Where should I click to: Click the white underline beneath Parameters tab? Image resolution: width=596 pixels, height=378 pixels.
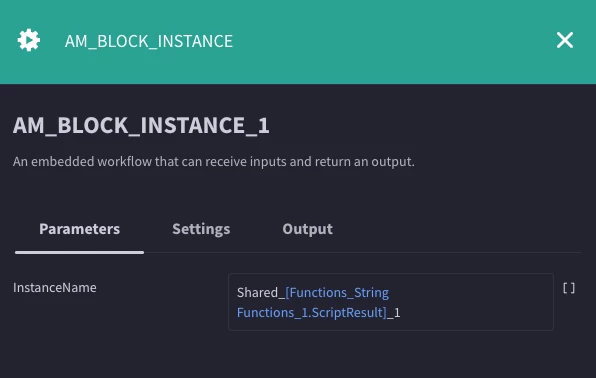pos(79,252)
